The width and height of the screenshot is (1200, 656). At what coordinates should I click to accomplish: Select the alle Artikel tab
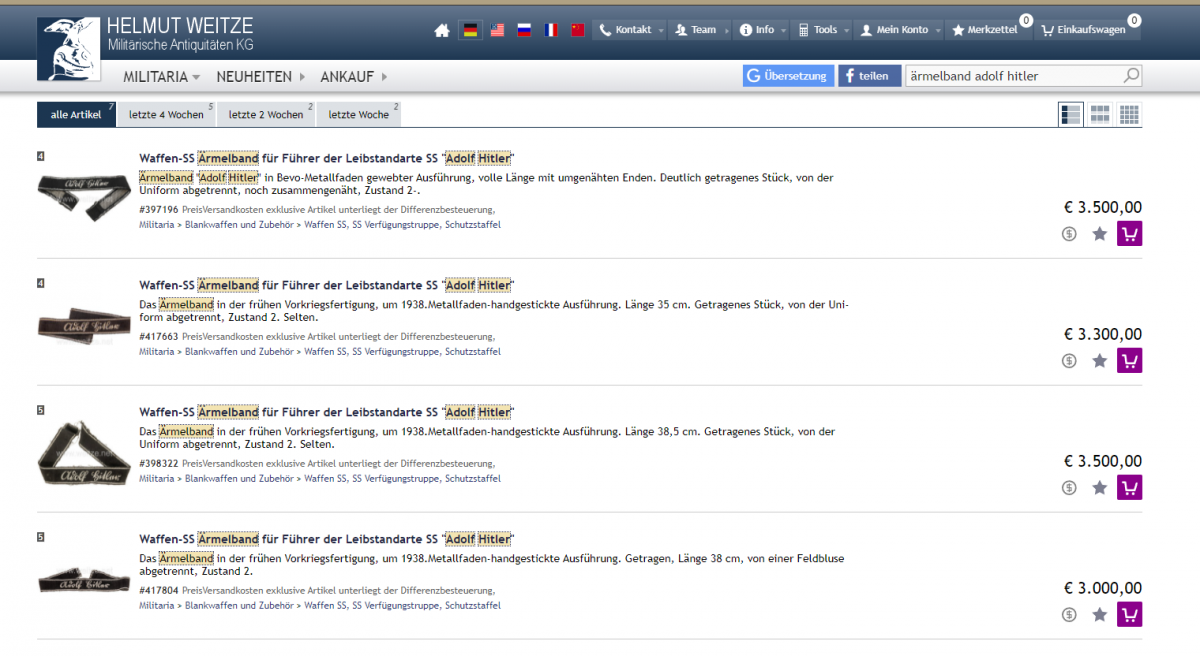pos(77,114)
